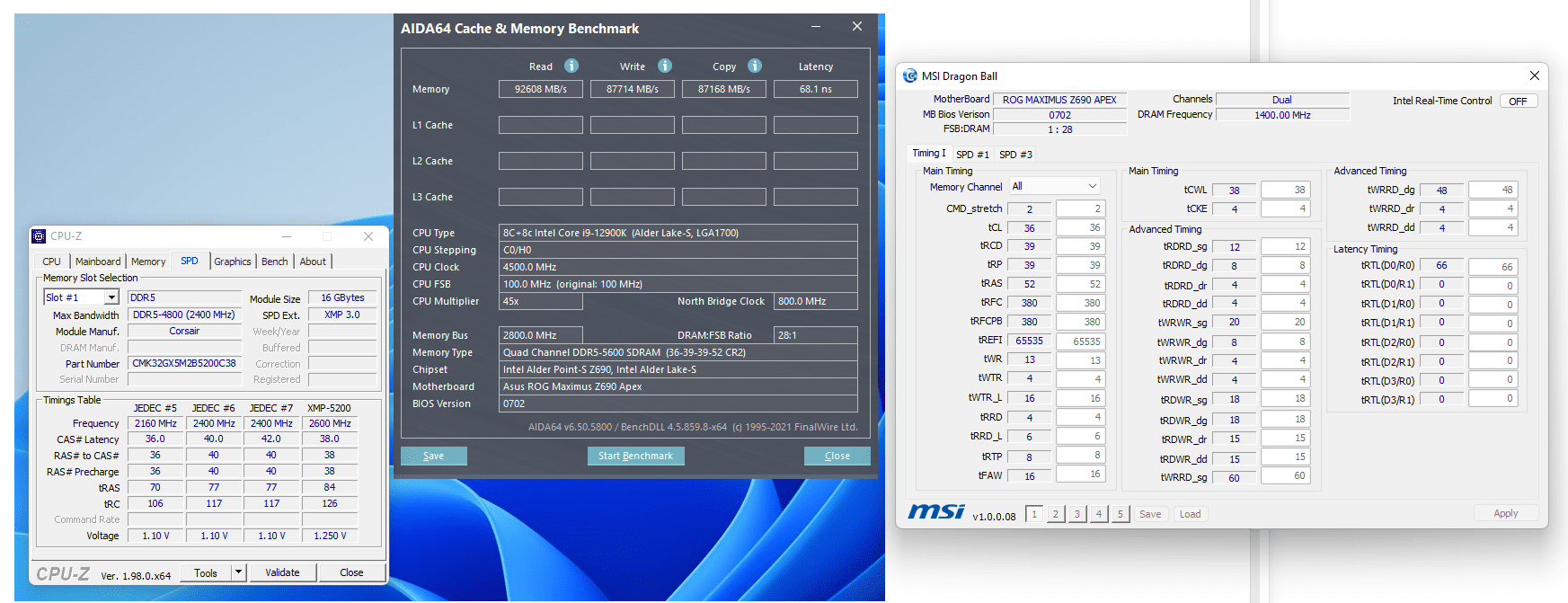
Task: Minimize the AIDA64 benchmark window
Action: (x=816, y=27)
